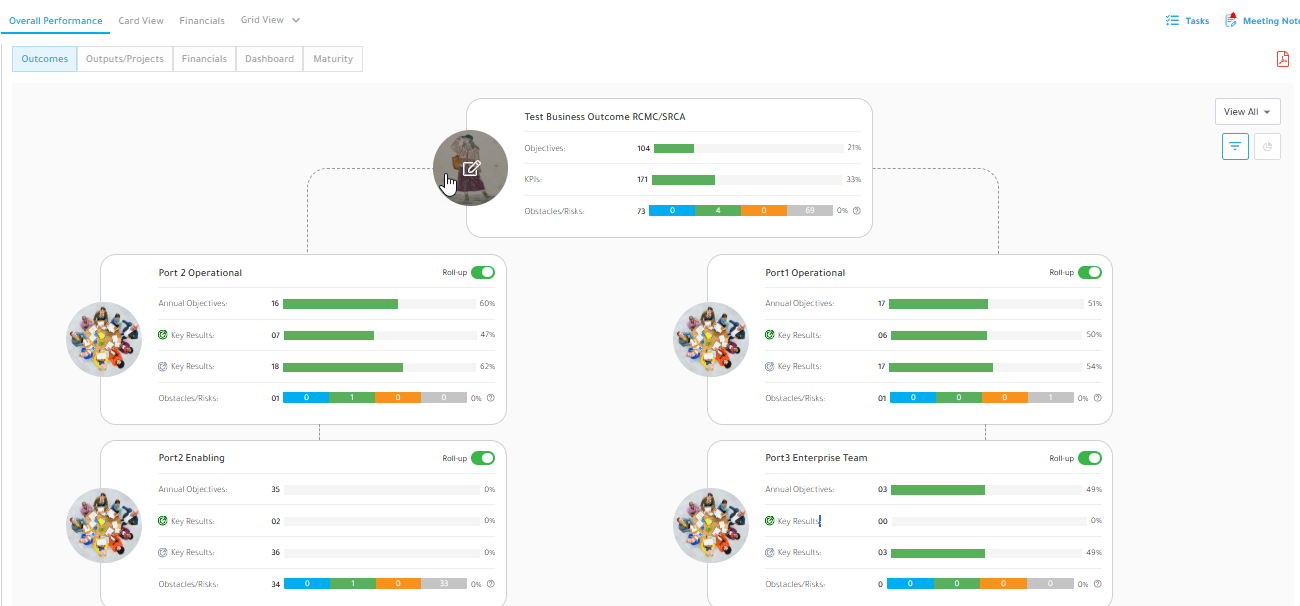
Task: Toggle off Roll-up for Port 2 Operational
Action: (483, 272)
